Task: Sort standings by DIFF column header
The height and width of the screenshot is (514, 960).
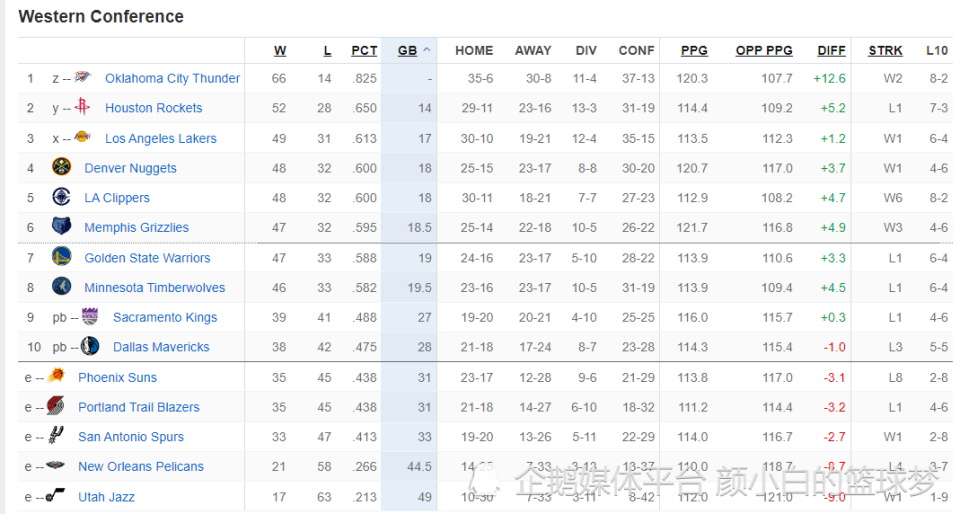Action: (x=831, y=51)
